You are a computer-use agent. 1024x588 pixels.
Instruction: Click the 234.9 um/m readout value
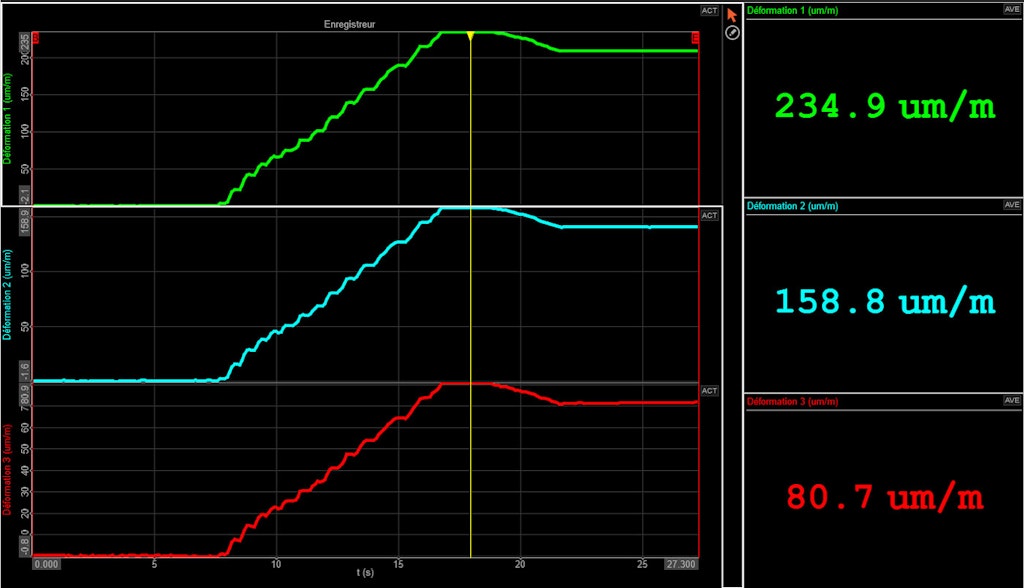click(884, 105)
